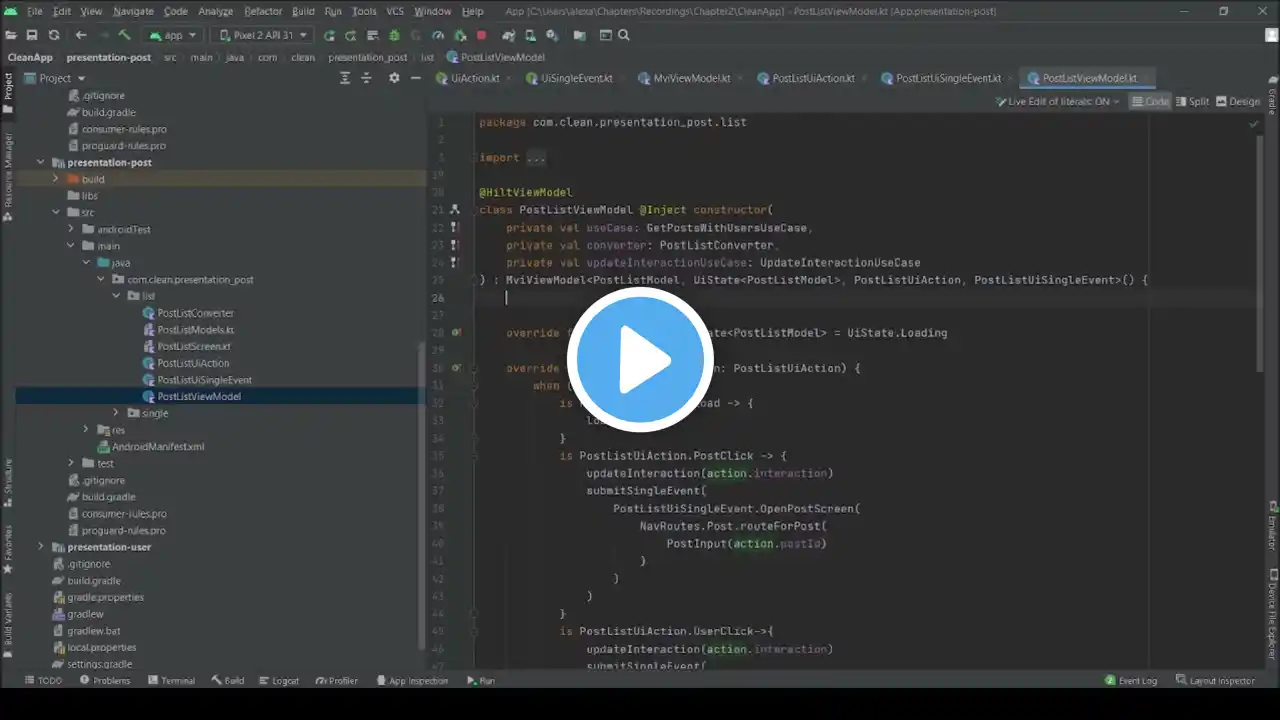Image resolution: width=1280 pixels, height=720 pixels.
Task: Open the Event Log button
Action: (x=1131, y=680)
